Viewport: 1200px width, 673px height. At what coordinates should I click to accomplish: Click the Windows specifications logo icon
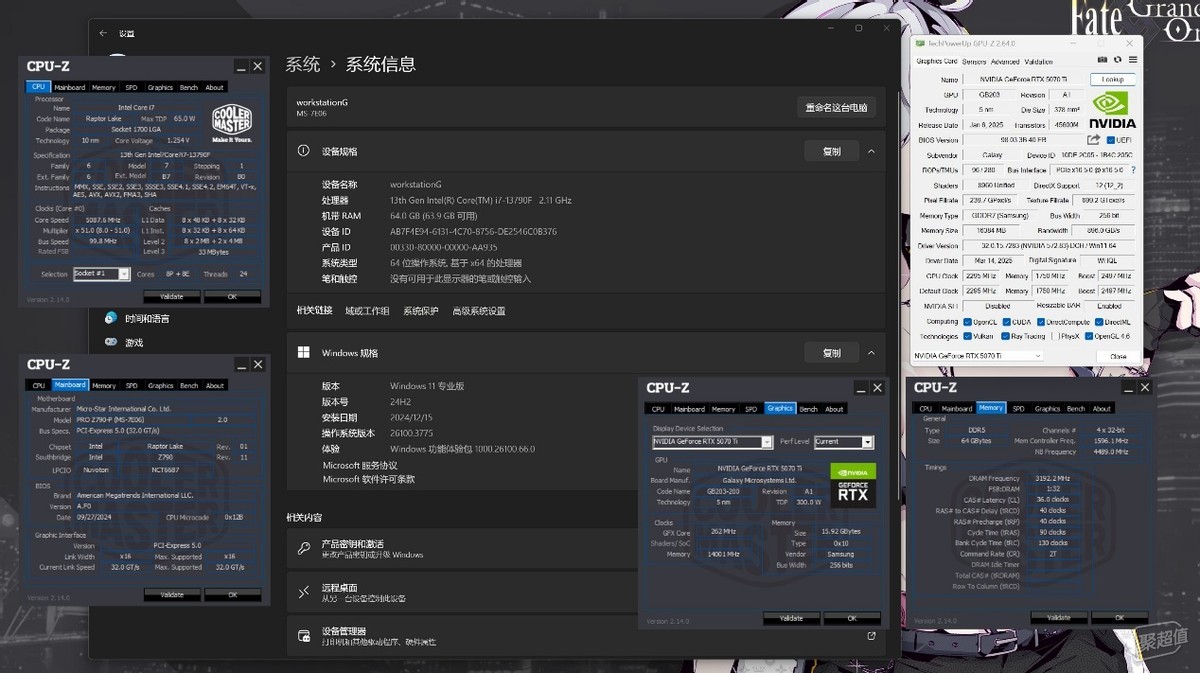[x=304, y=353]
